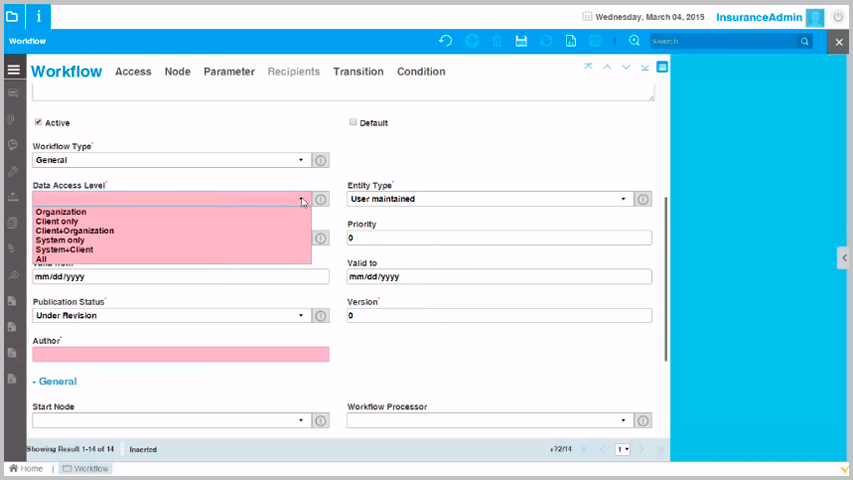The image size is (853, 480).
Task: Select Client+Organization option
Action: point(172,231)
